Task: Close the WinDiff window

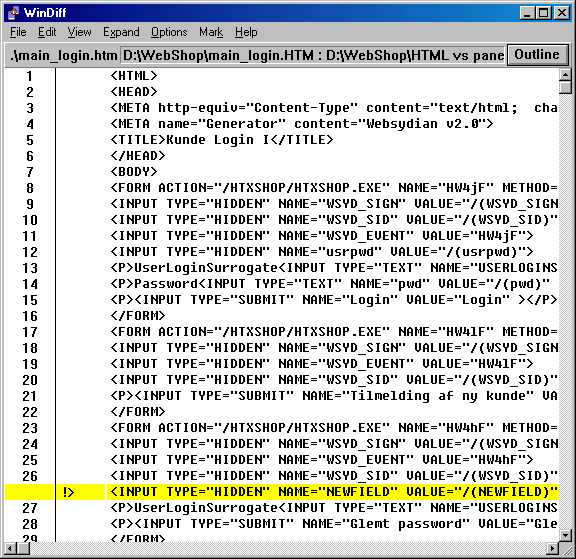Action: [x=562, y=13]
